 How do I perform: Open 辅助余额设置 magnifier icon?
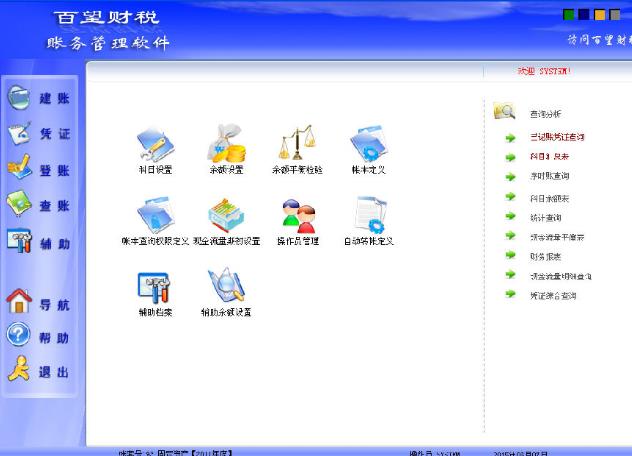[226, 288]
